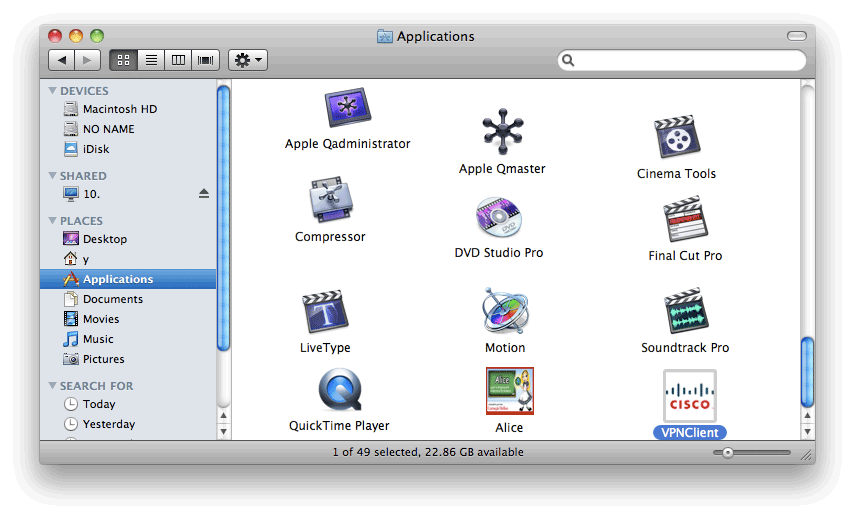The width and height of the screenshot is (855, 519).
Task: Click the file pane scroll down arrow
Action: [x=808, y=431]
